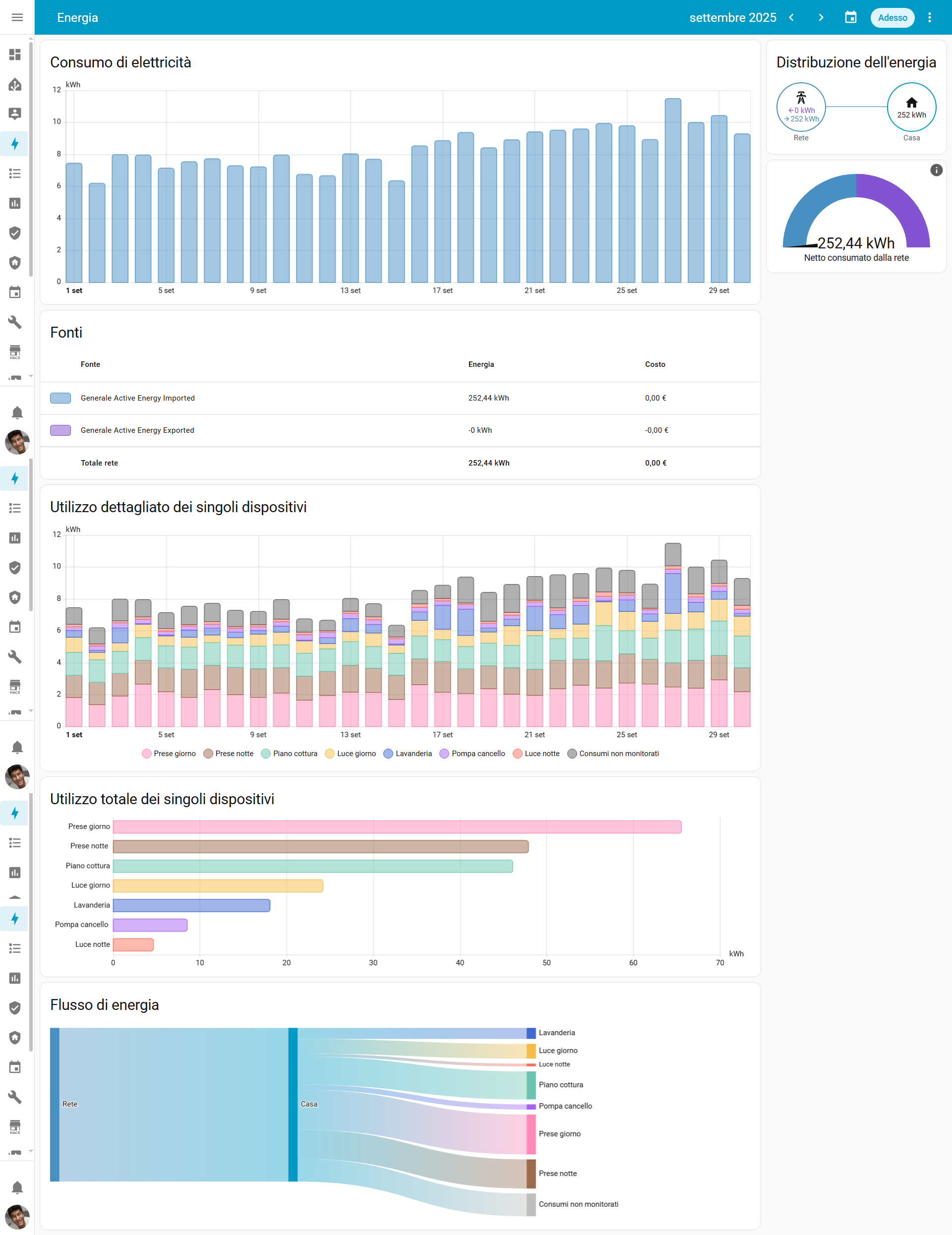Open the Overview dashboard sidebar icon
This screenshot has width=952, height=1235.
point(15,54)
